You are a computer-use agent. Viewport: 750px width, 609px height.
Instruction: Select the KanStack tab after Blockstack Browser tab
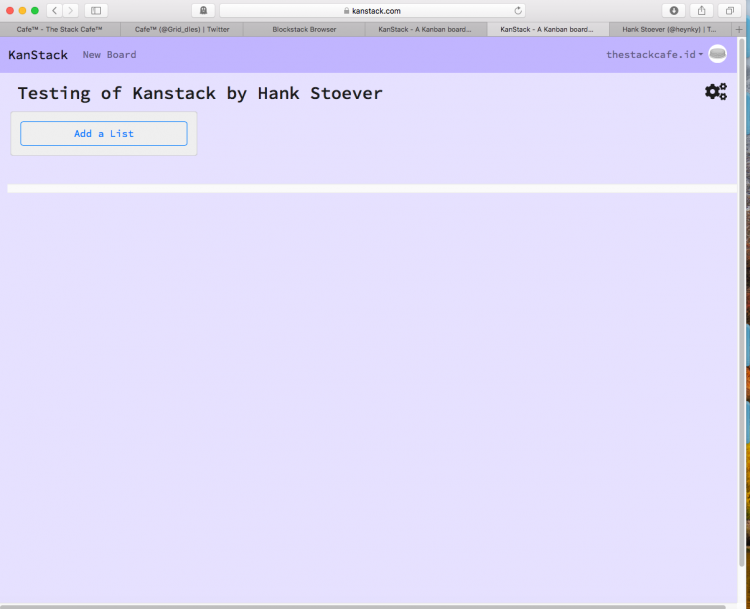[x=426, y=29]
